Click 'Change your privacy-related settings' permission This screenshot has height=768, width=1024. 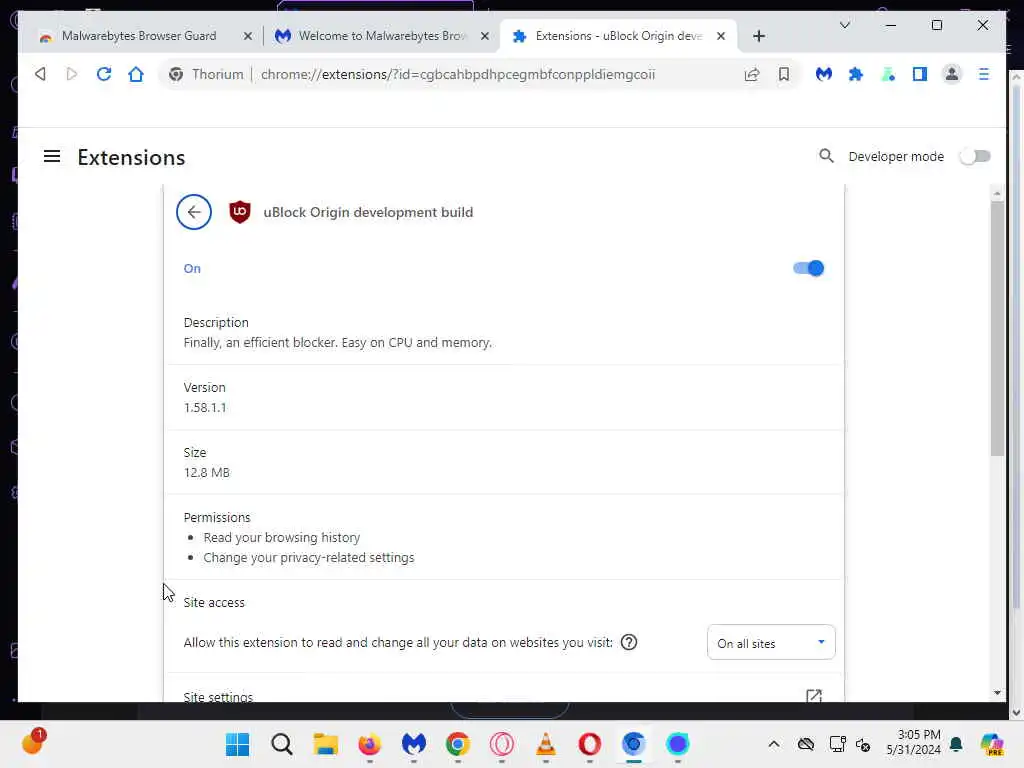pyautogui.click(x=309, y=558)
